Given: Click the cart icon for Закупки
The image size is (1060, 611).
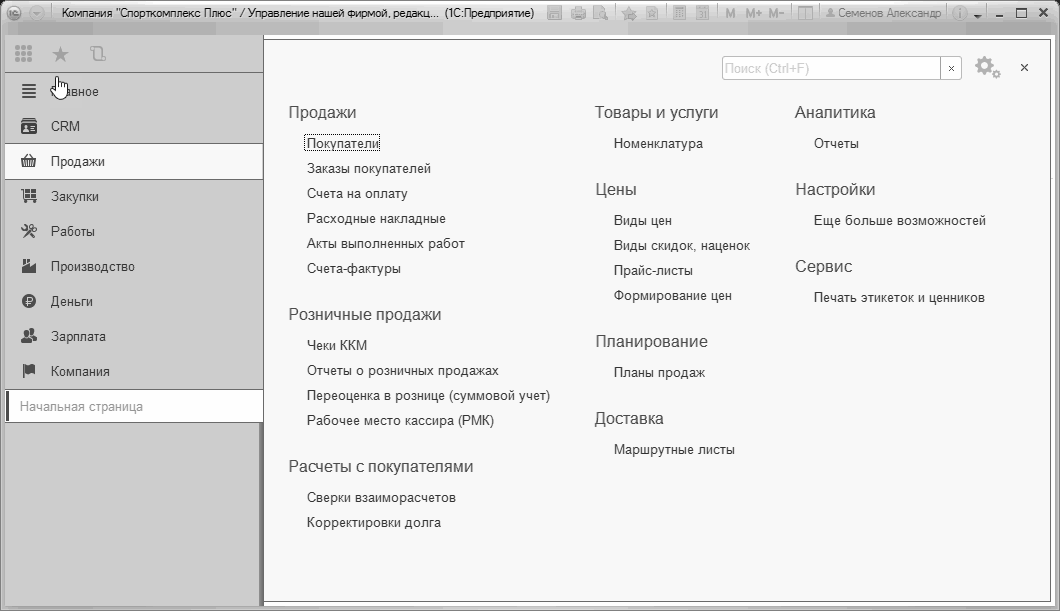Looking at the screenshot, I should 28,197.
